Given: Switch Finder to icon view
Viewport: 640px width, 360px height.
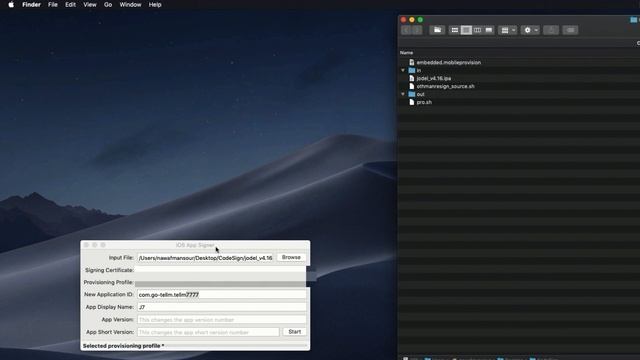Looking at the screenshot, I should pyautogui.click(x=454, y=30).
